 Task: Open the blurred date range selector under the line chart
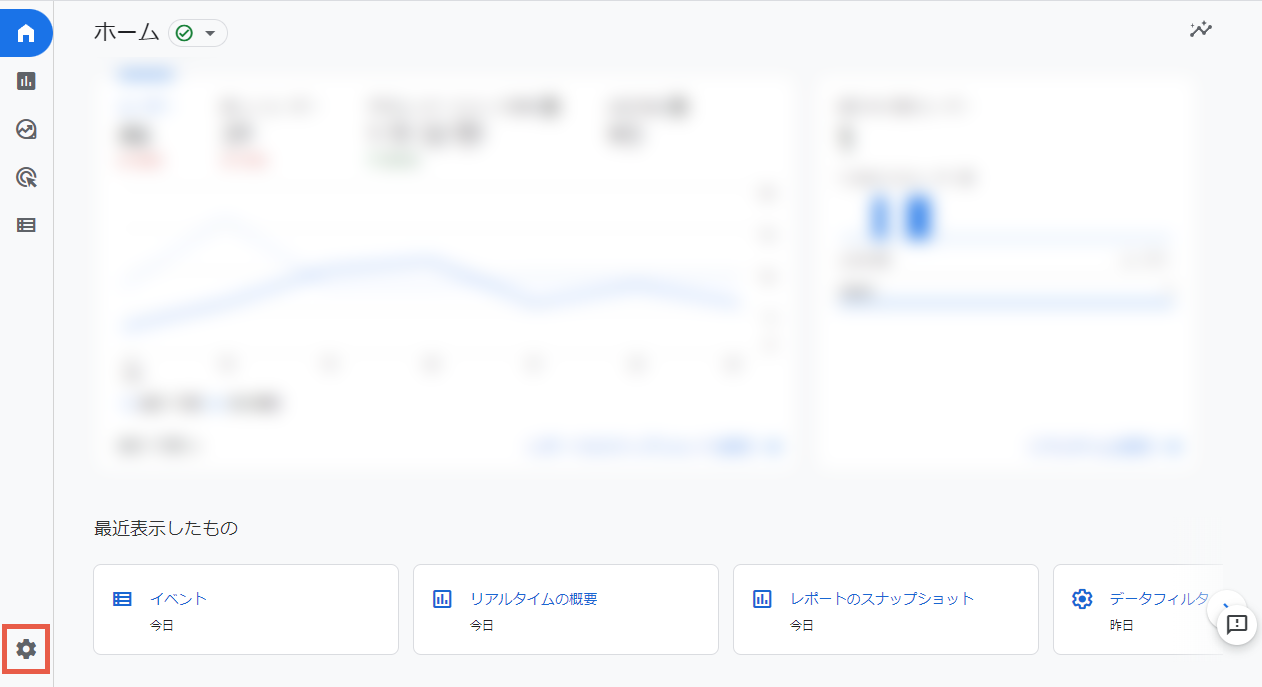(x=160, y=447)
